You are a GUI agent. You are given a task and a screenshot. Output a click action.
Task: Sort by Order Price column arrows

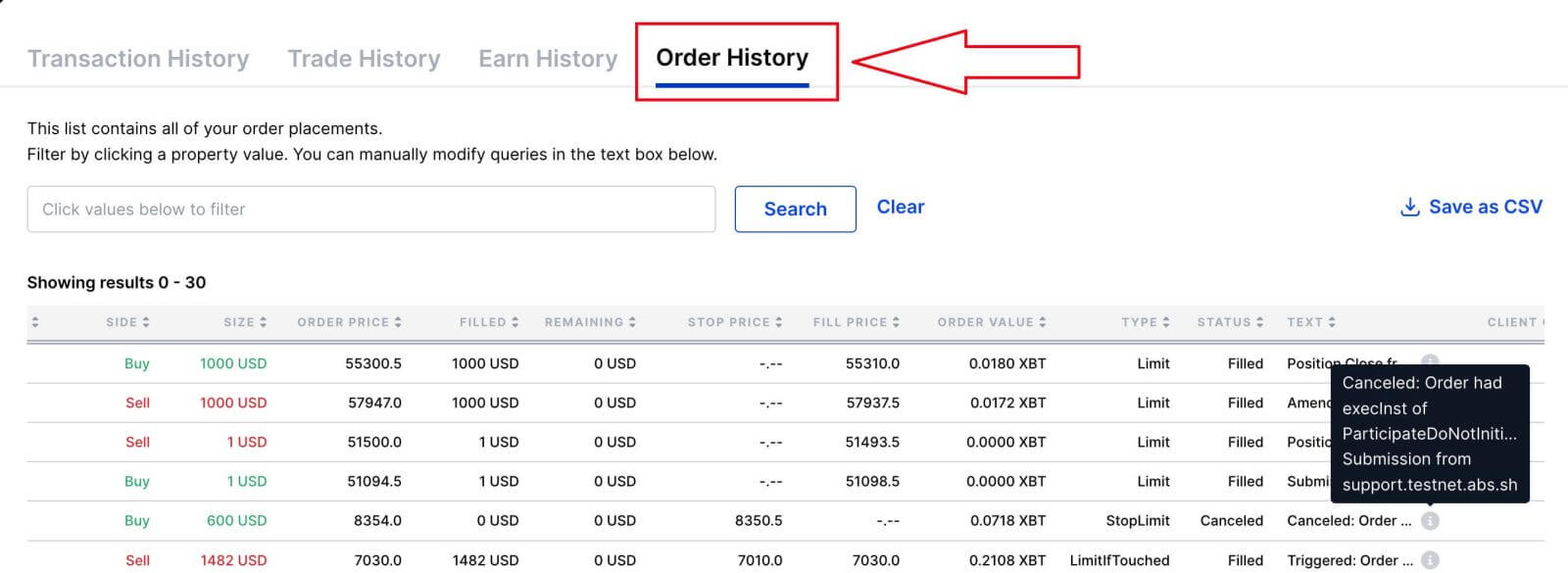coord(398,322)
